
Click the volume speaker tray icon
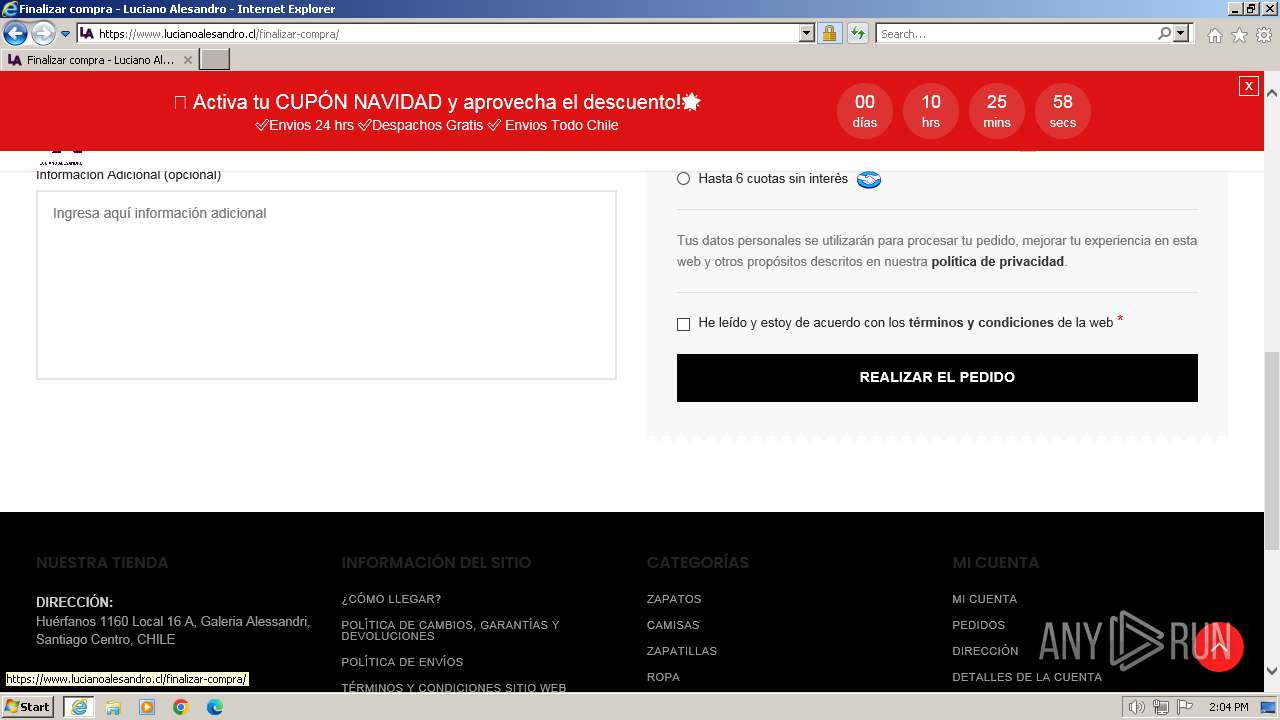tap(1137, 708)
